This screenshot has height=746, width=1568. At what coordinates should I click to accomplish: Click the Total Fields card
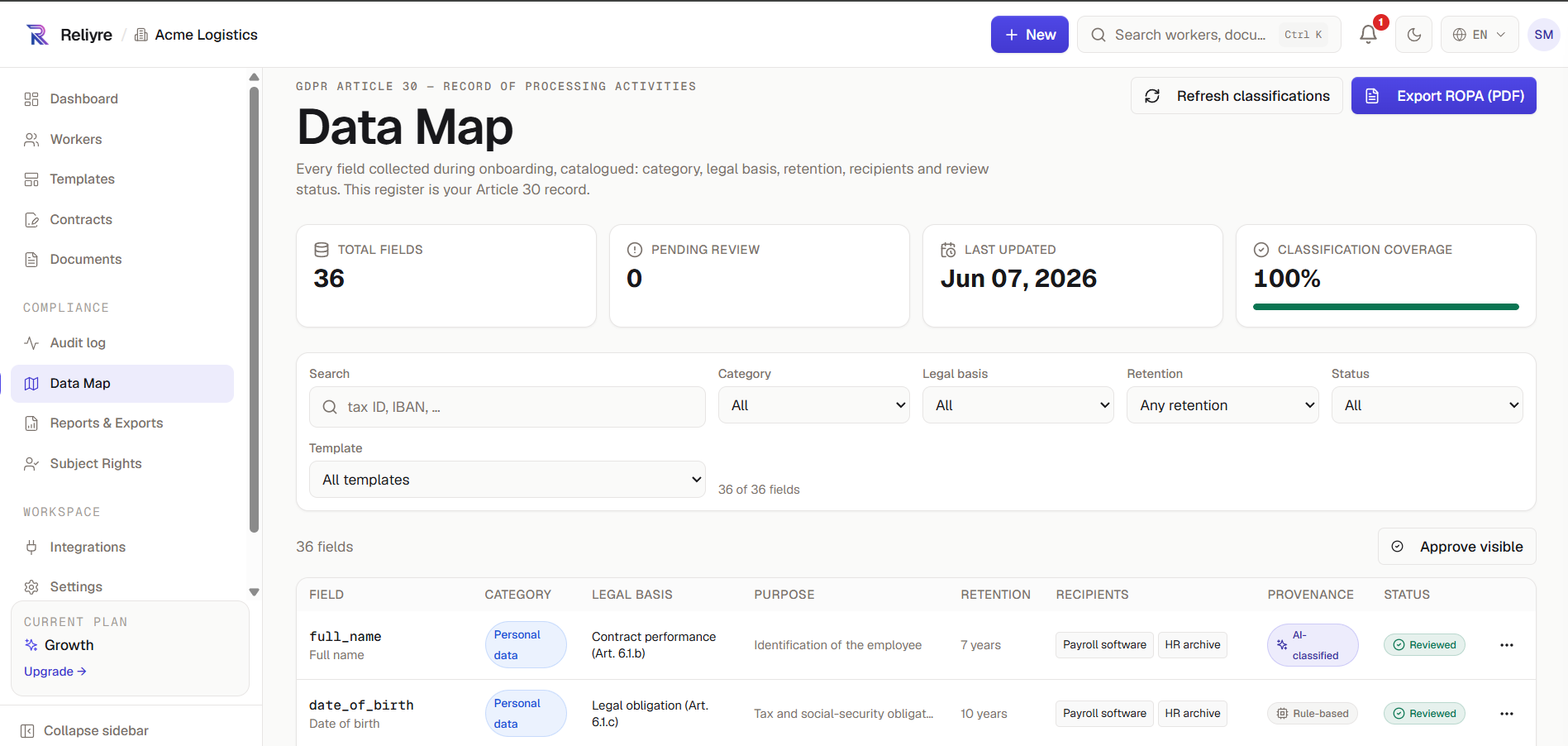446,276
